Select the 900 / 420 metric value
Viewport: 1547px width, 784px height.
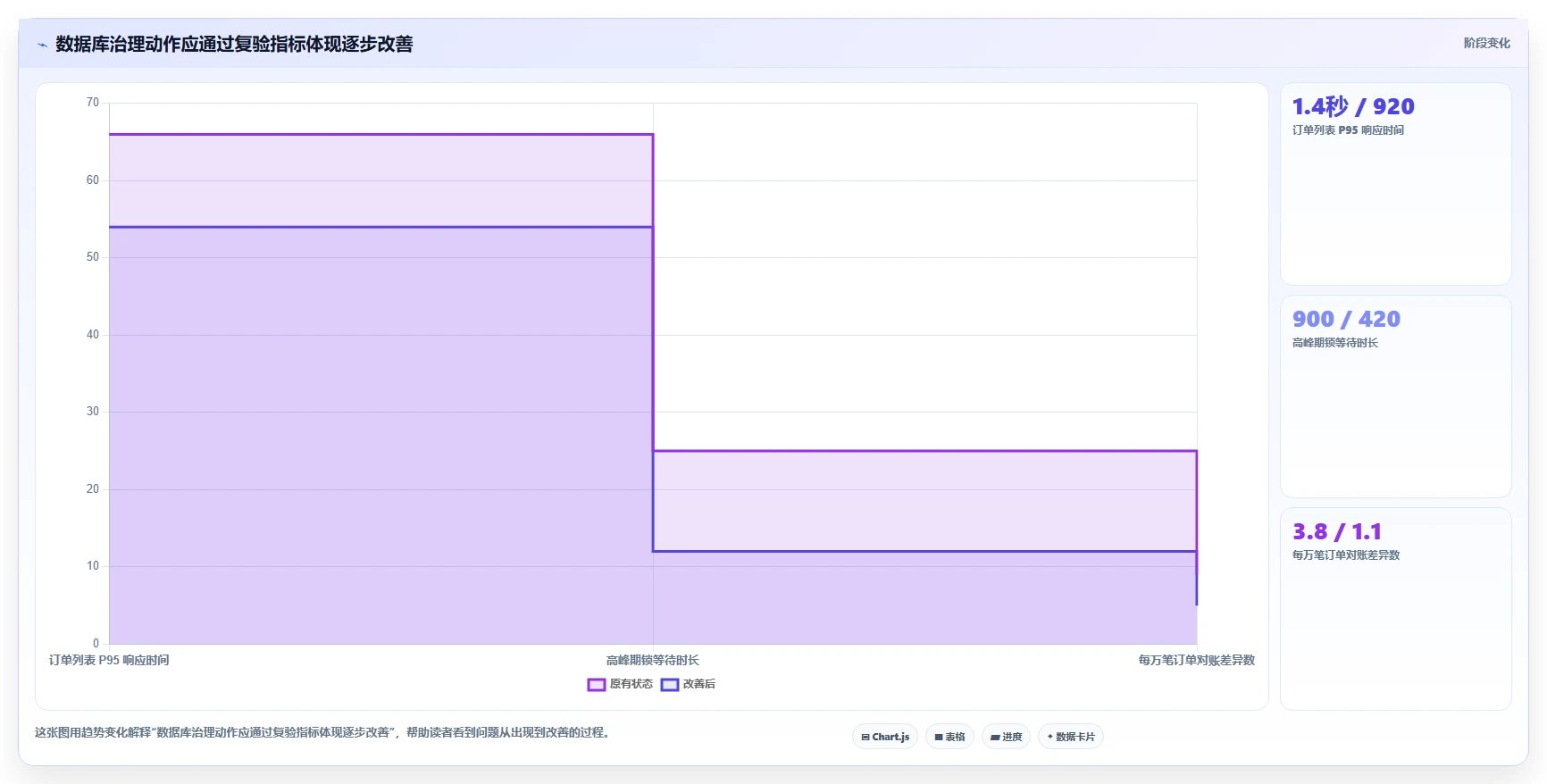coord(1346,319)
